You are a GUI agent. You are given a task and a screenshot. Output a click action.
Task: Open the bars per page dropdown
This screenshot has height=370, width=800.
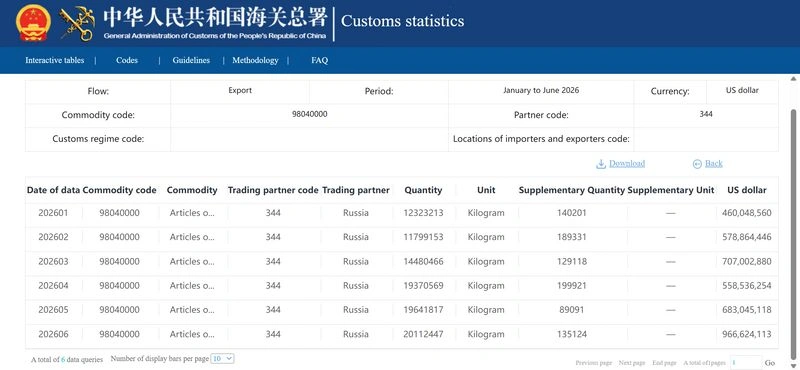[x=222, y=359]
